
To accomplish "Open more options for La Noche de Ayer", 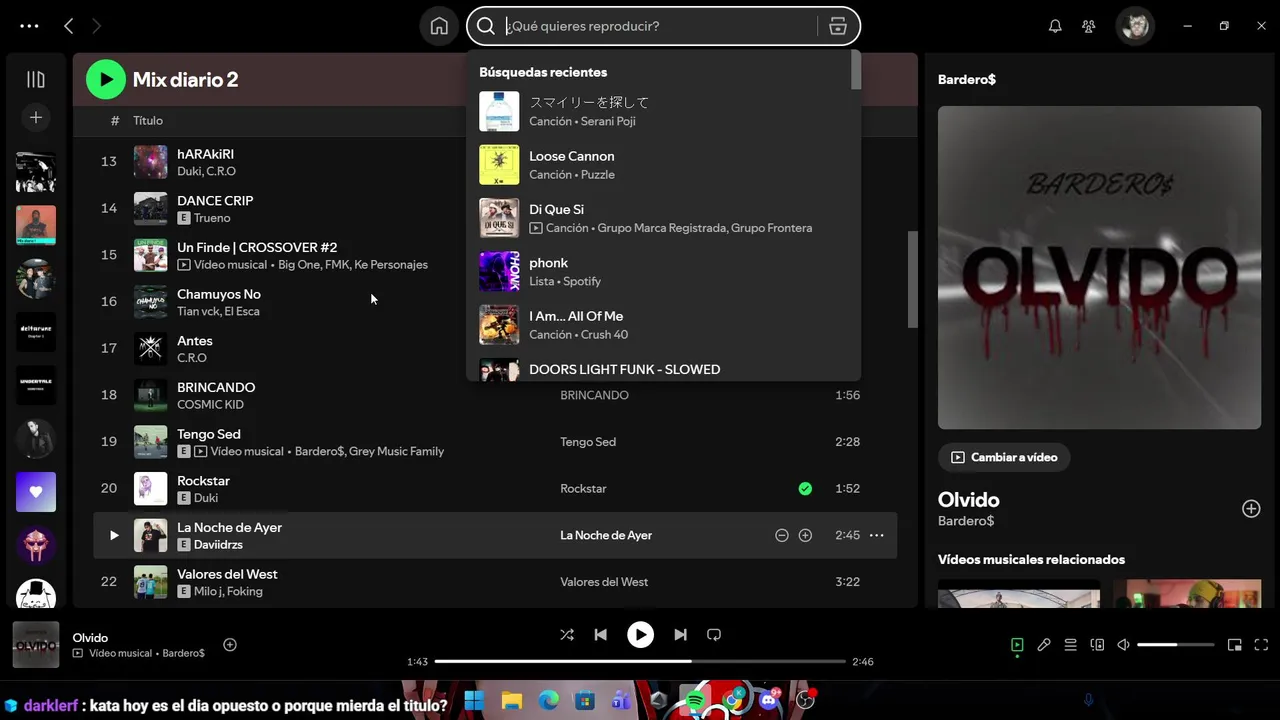I will coord(877,535).
